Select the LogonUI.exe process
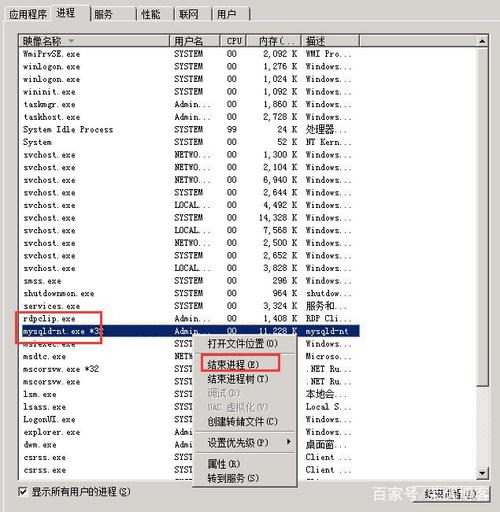Viewport: 500px width, 512px height. click(x=49, y=419)
